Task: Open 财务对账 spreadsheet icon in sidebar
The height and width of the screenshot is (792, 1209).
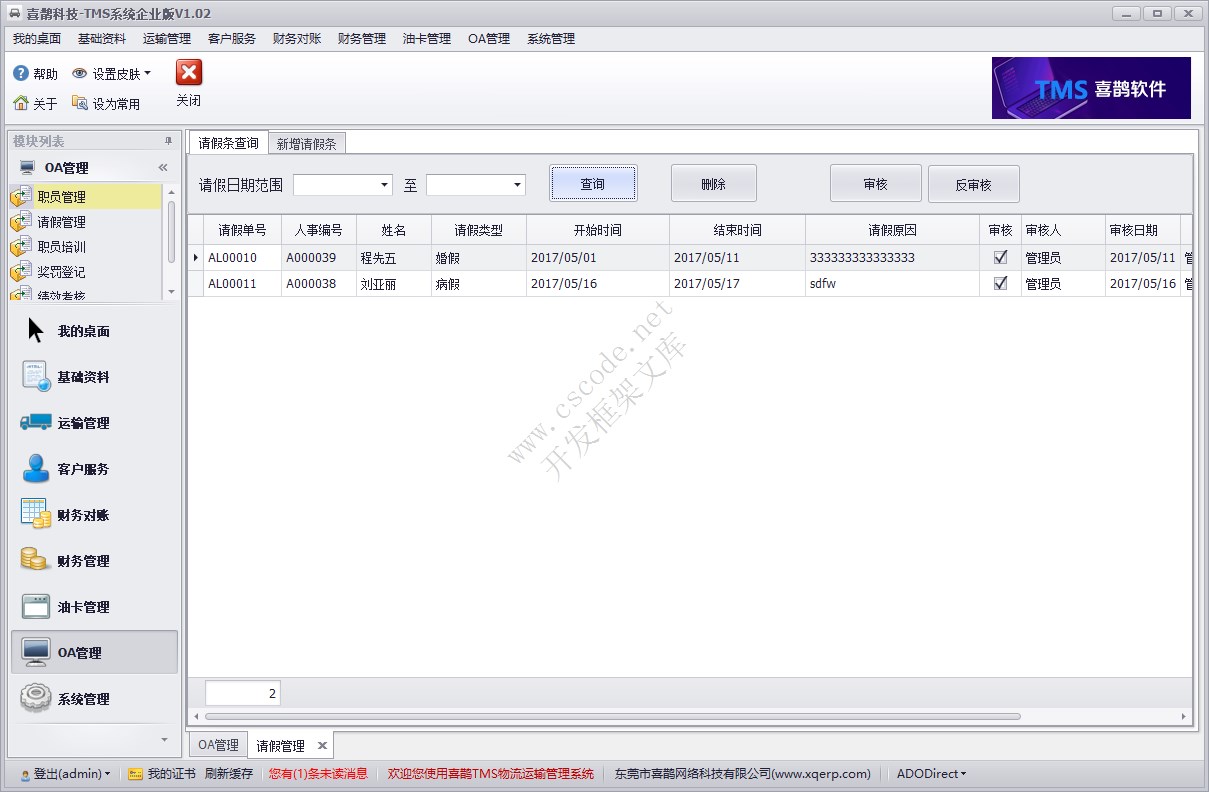Action: 36,514
